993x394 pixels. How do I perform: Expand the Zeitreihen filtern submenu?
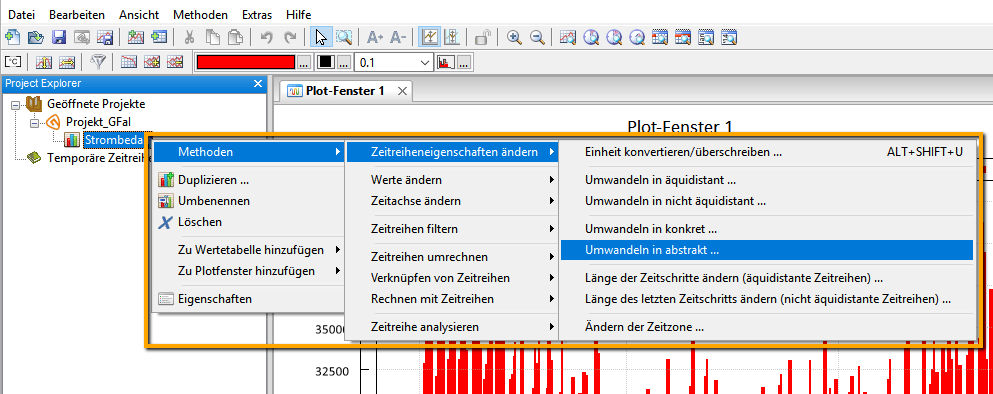pos(452,229)
